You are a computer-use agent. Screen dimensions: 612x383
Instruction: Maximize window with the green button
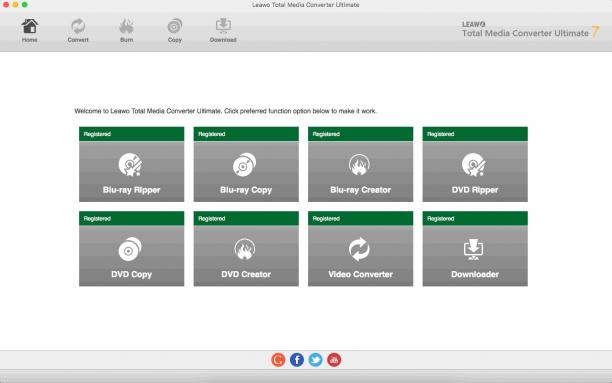click(x=25, y=5)
